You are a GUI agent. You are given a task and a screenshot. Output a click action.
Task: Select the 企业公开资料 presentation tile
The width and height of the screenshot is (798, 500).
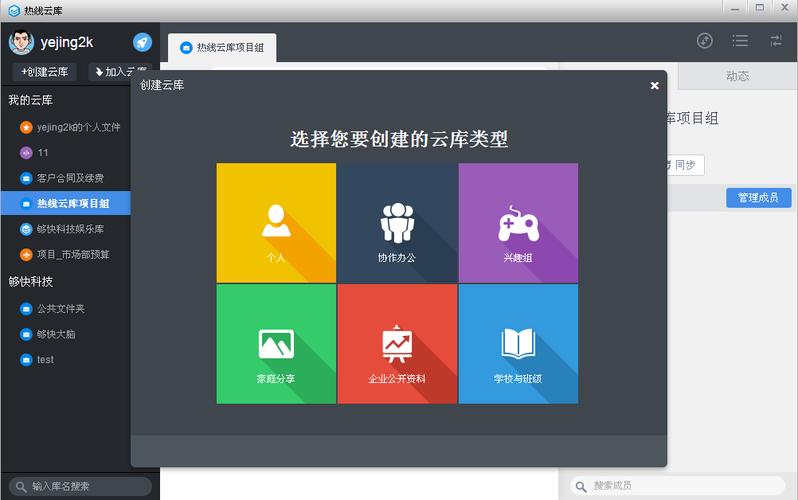click(397, 344)
